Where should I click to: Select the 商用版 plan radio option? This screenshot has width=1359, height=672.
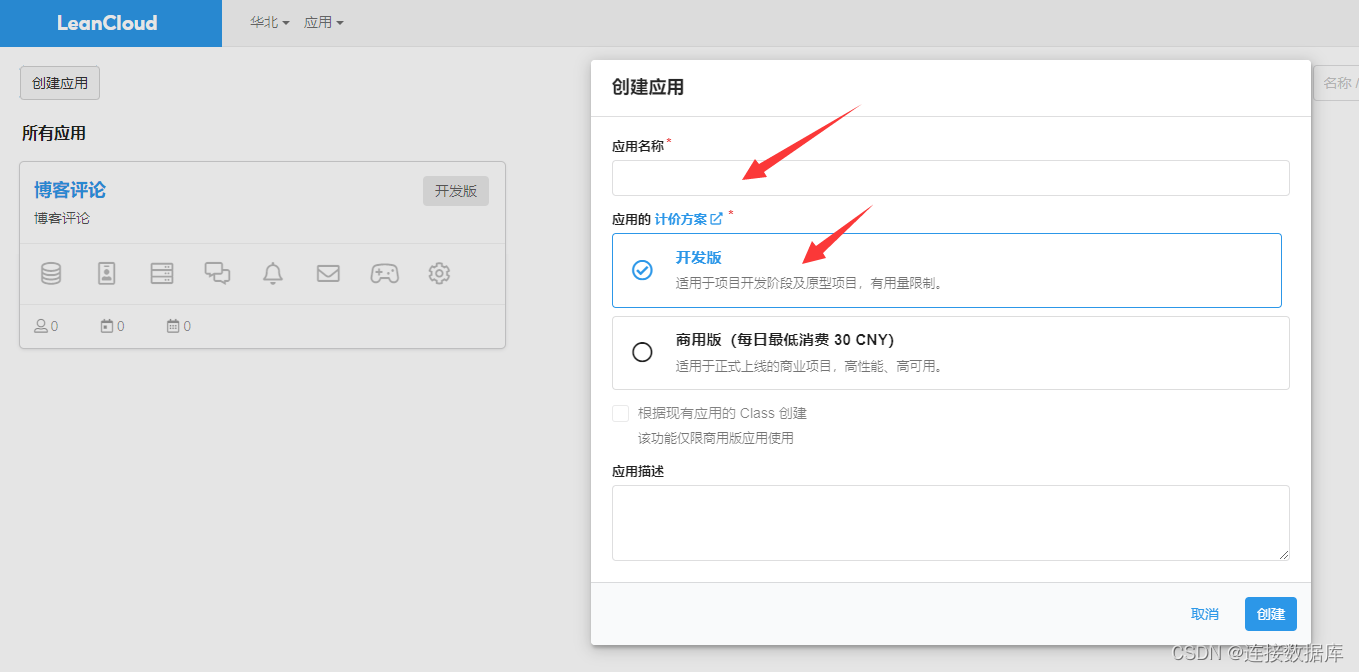642,352
